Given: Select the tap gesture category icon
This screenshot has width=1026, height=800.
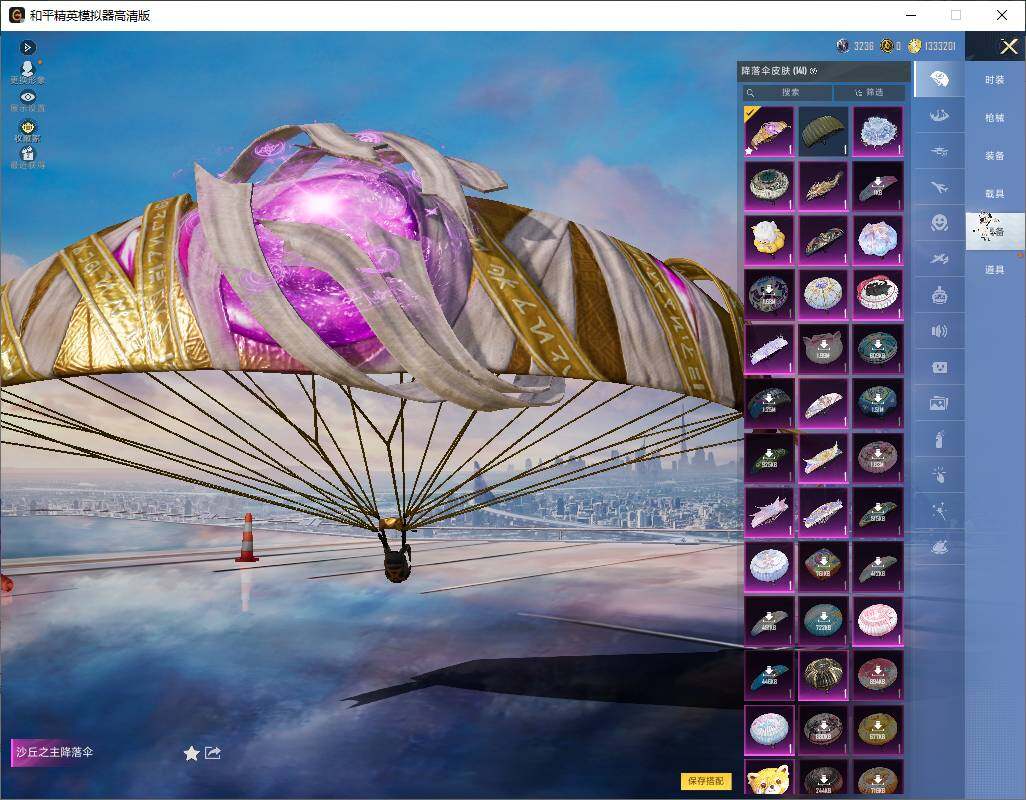Looking at the screenshot, I should coord(939,476).
